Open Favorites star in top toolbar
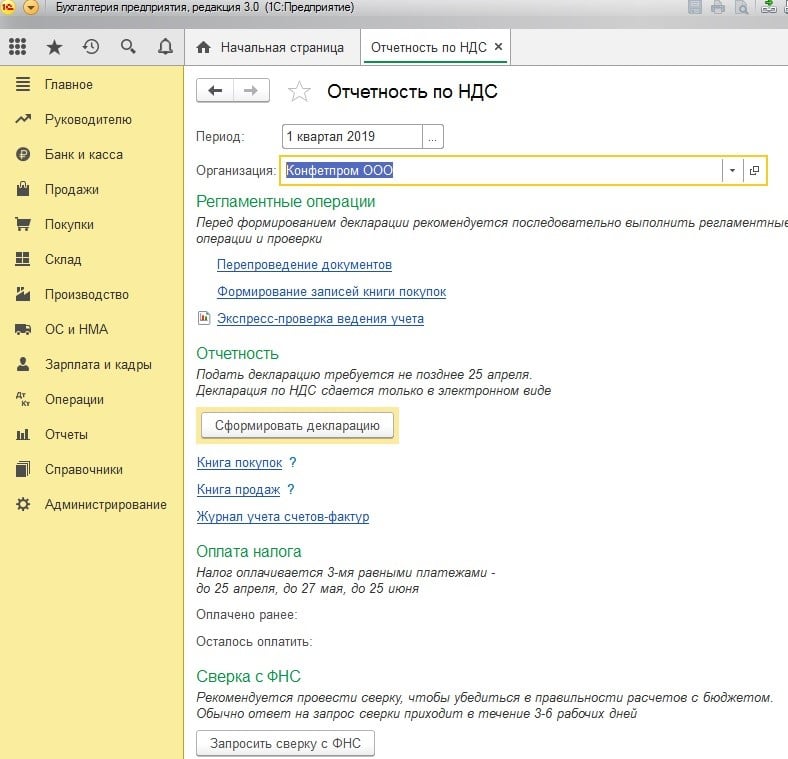 [x=54, y=47]
